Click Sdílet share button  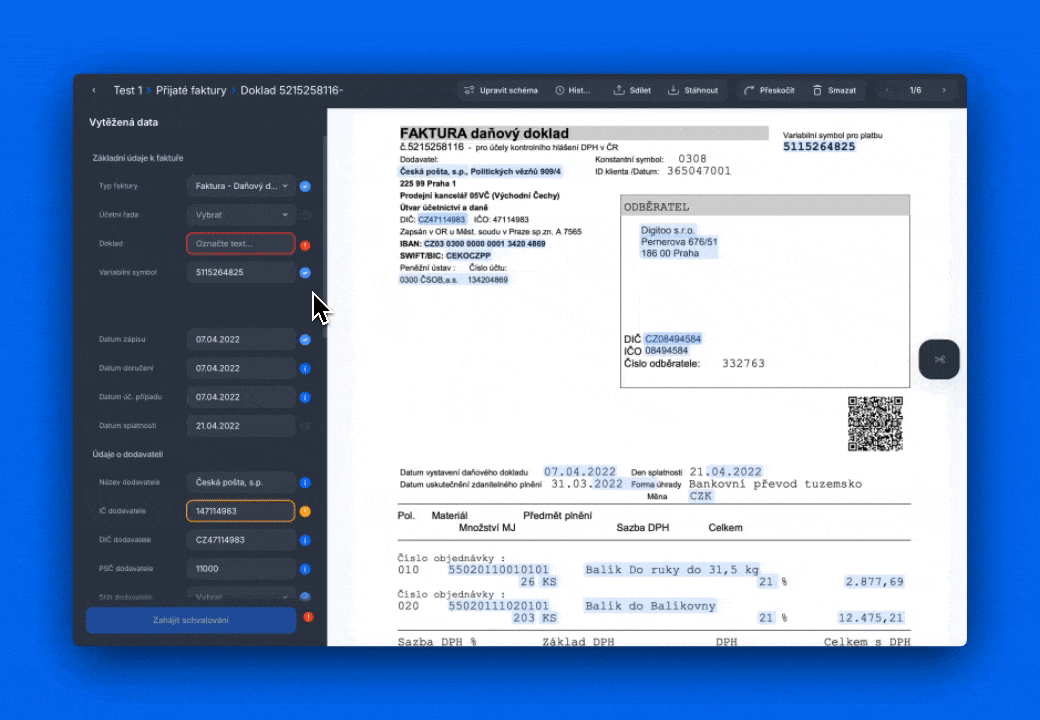[632, 90]
